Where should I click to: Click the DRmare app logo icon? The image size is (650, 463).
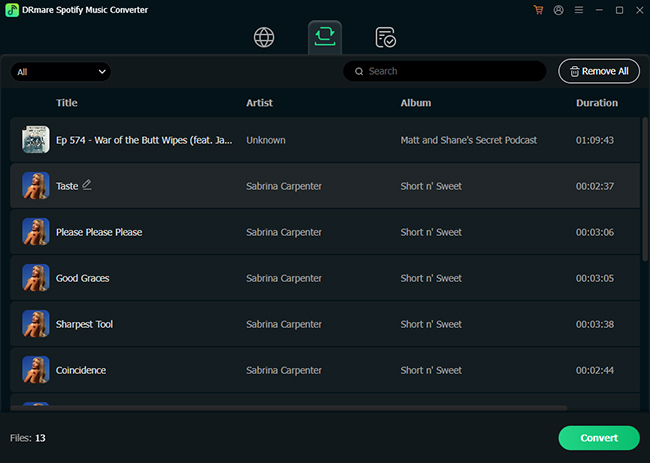[x=12, y=10]
